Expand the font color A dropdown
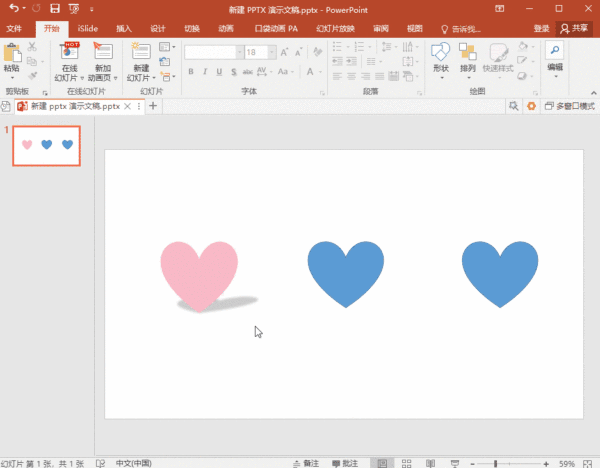 pyautogui.click(x=320, y=72)
